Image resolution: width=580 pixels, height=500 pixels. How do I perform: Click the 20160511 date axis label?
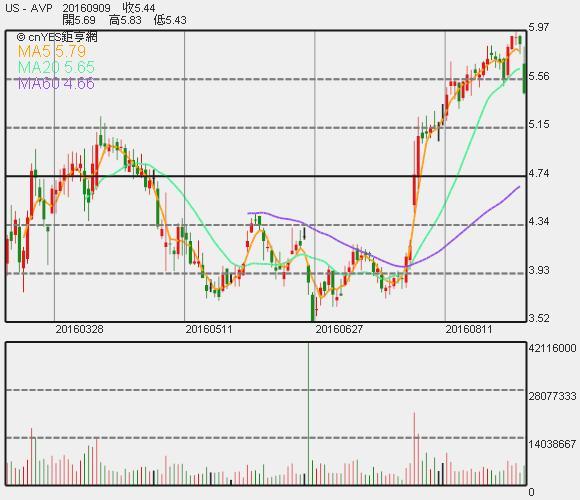(x=209, y=329)
